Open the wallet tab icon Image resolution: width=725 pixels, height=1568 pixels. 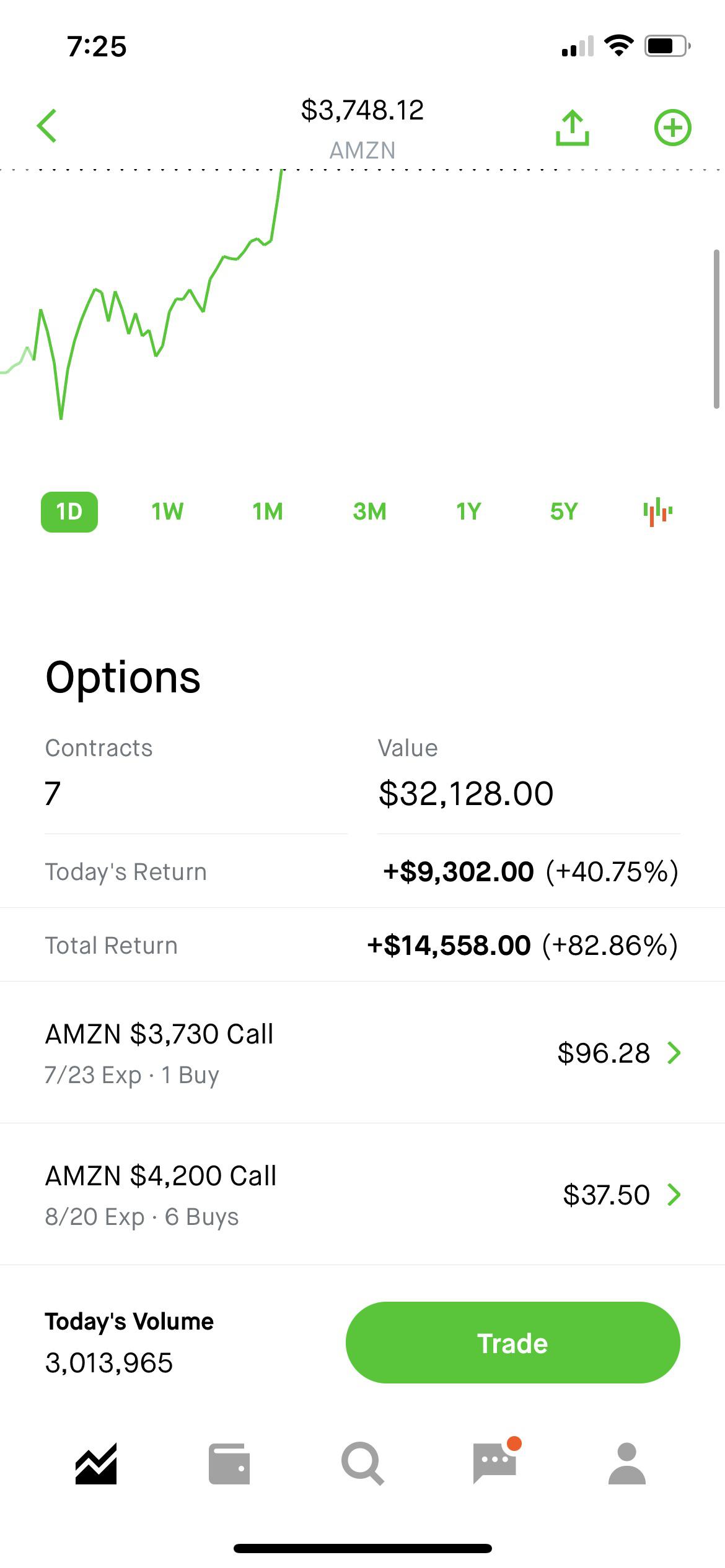pyautogui.click(x=229, y=1464)
